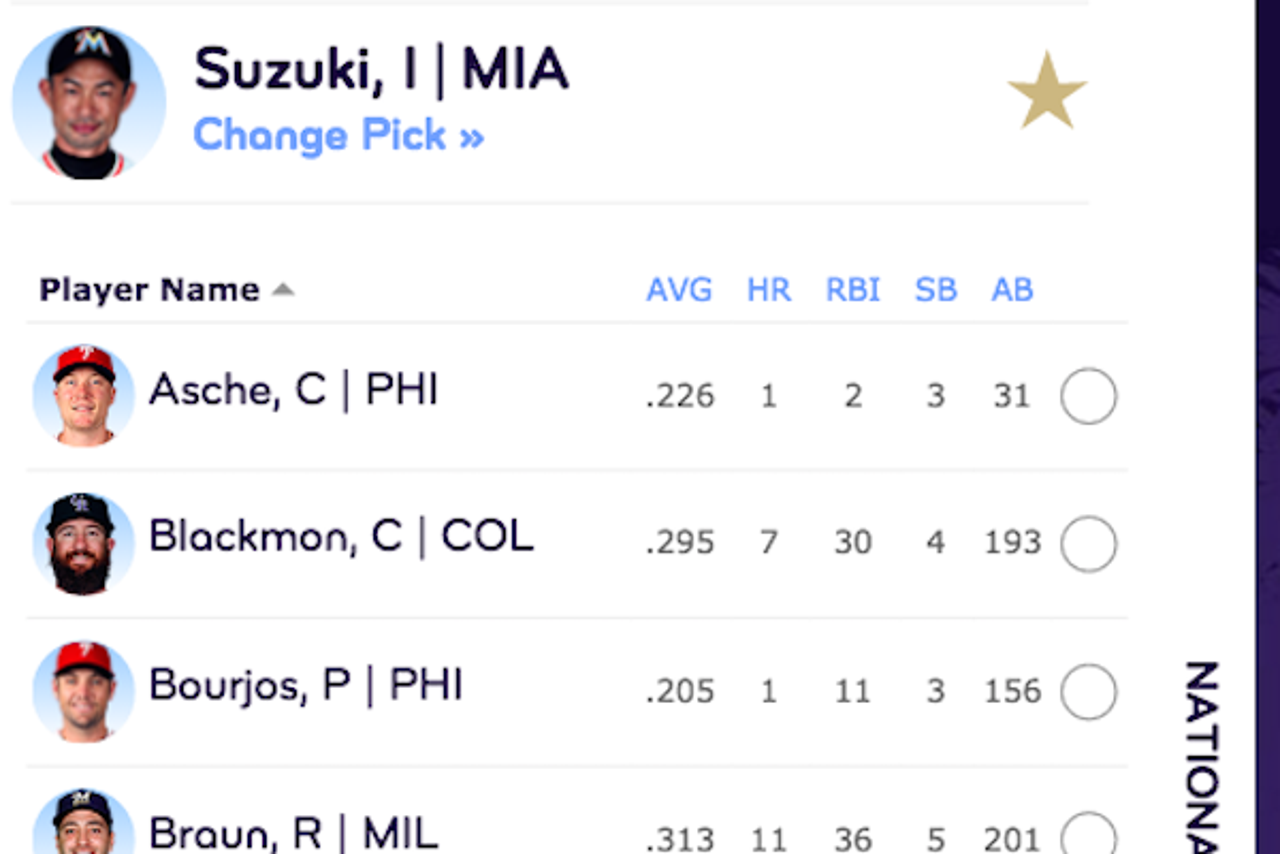The height and width of the screenshot is (854, 1280).
Task: Click the Player Name sort arrow
Action: coord(283,290)
